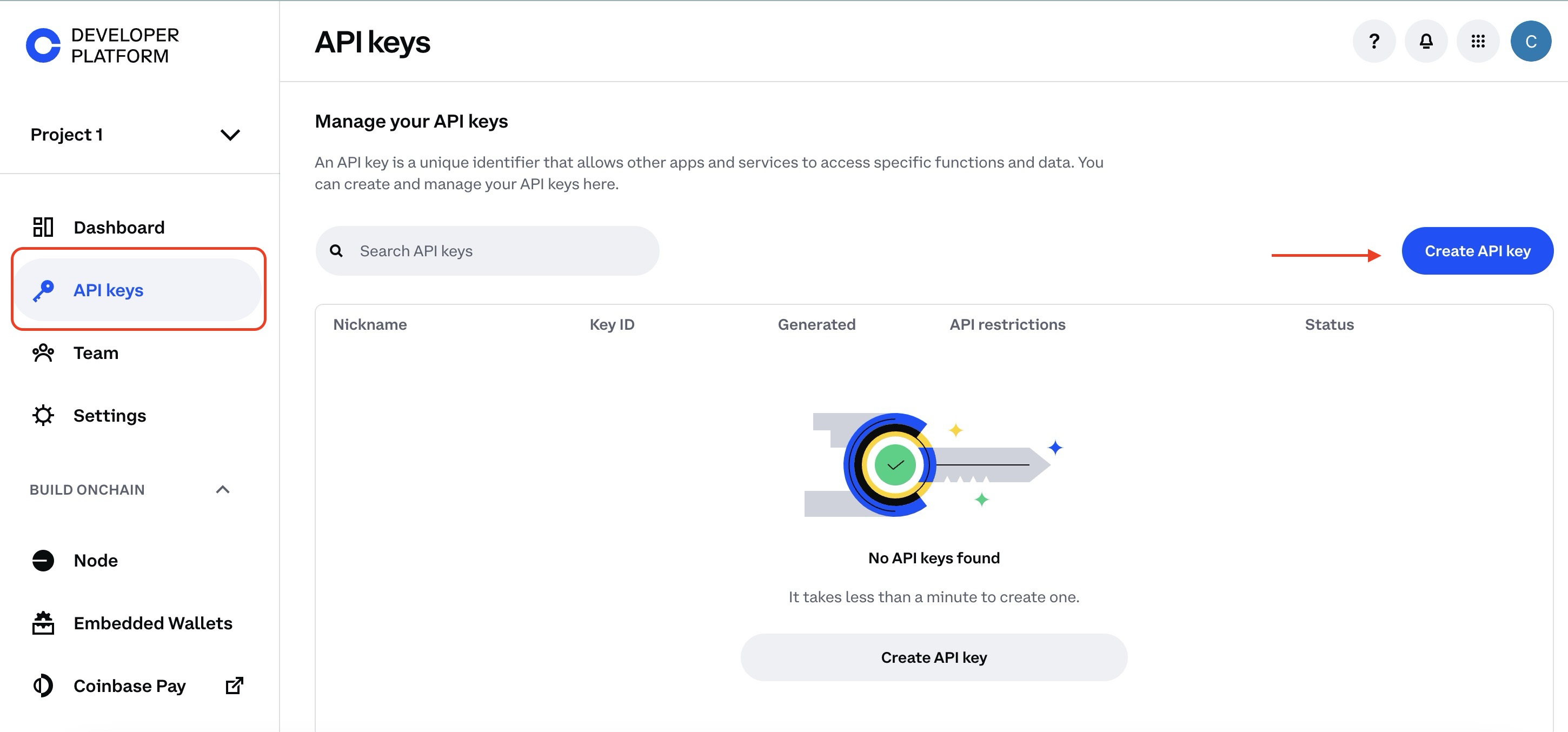This screenshot has width=1568, height=732.
Task: Click the blue Create API key button
Action: (x=1477, y=251)
